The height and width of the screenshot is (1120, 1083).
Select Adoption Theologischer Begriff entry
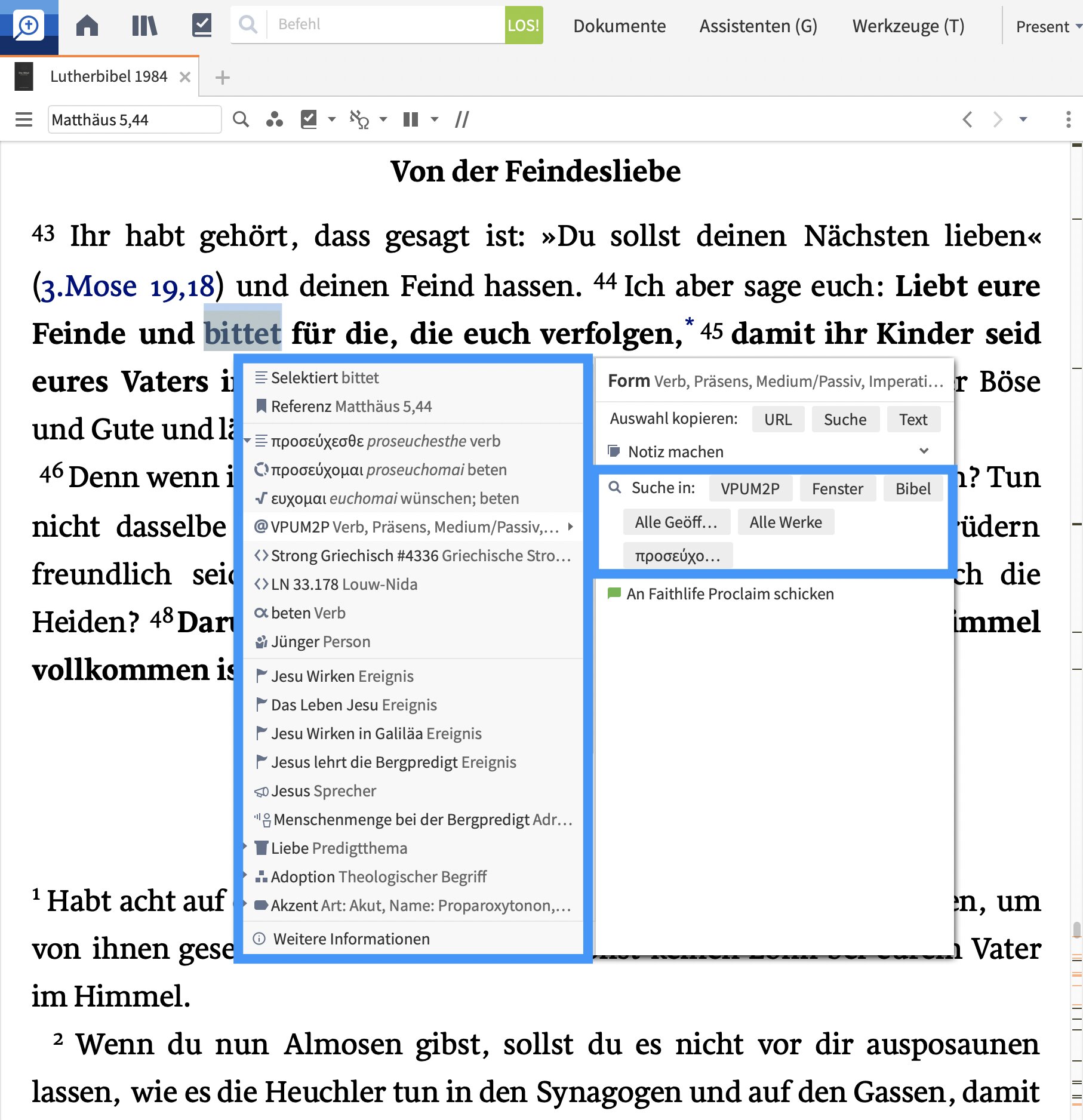tap(413, 877)
